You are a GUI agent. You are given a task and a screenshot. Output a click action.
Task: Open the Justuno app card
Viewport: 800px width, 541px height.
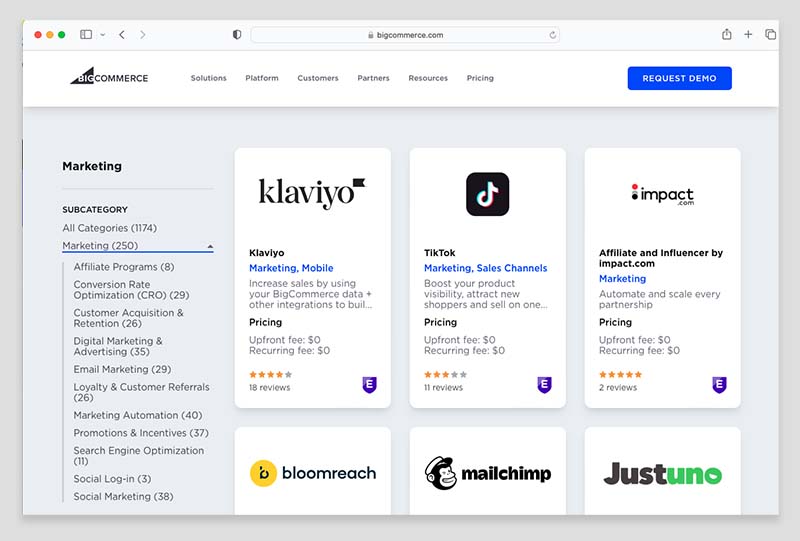(x=663, y=471)
